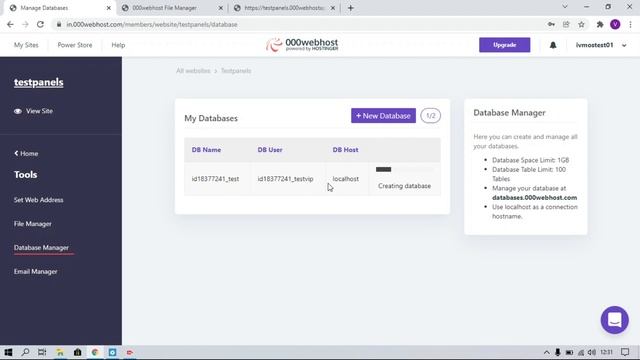640x360 pixels.
Task: Click the id18377241_test database name cell
Action: (x=216, y=179)
